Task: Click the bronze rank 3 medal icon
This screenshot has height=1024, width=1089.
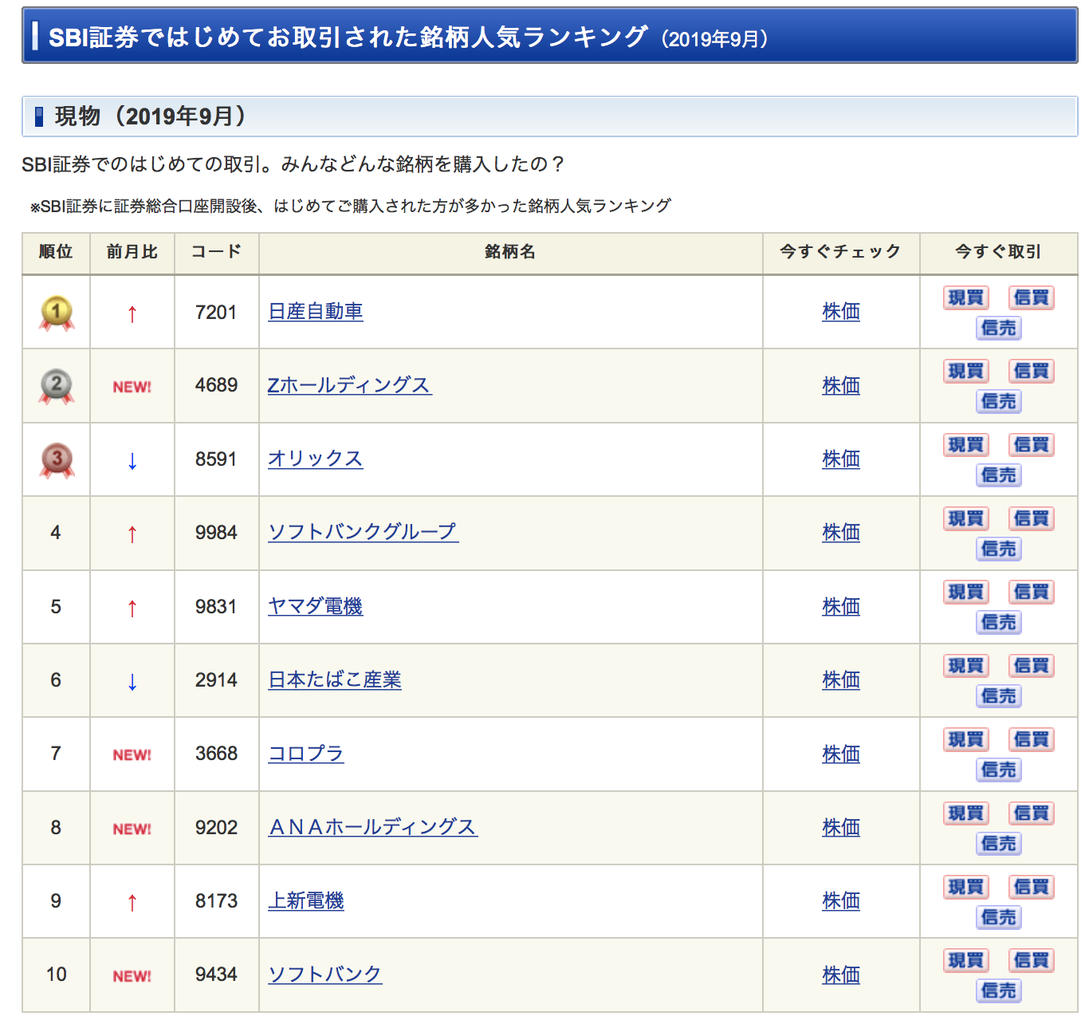Action: (x=56, y=461)
